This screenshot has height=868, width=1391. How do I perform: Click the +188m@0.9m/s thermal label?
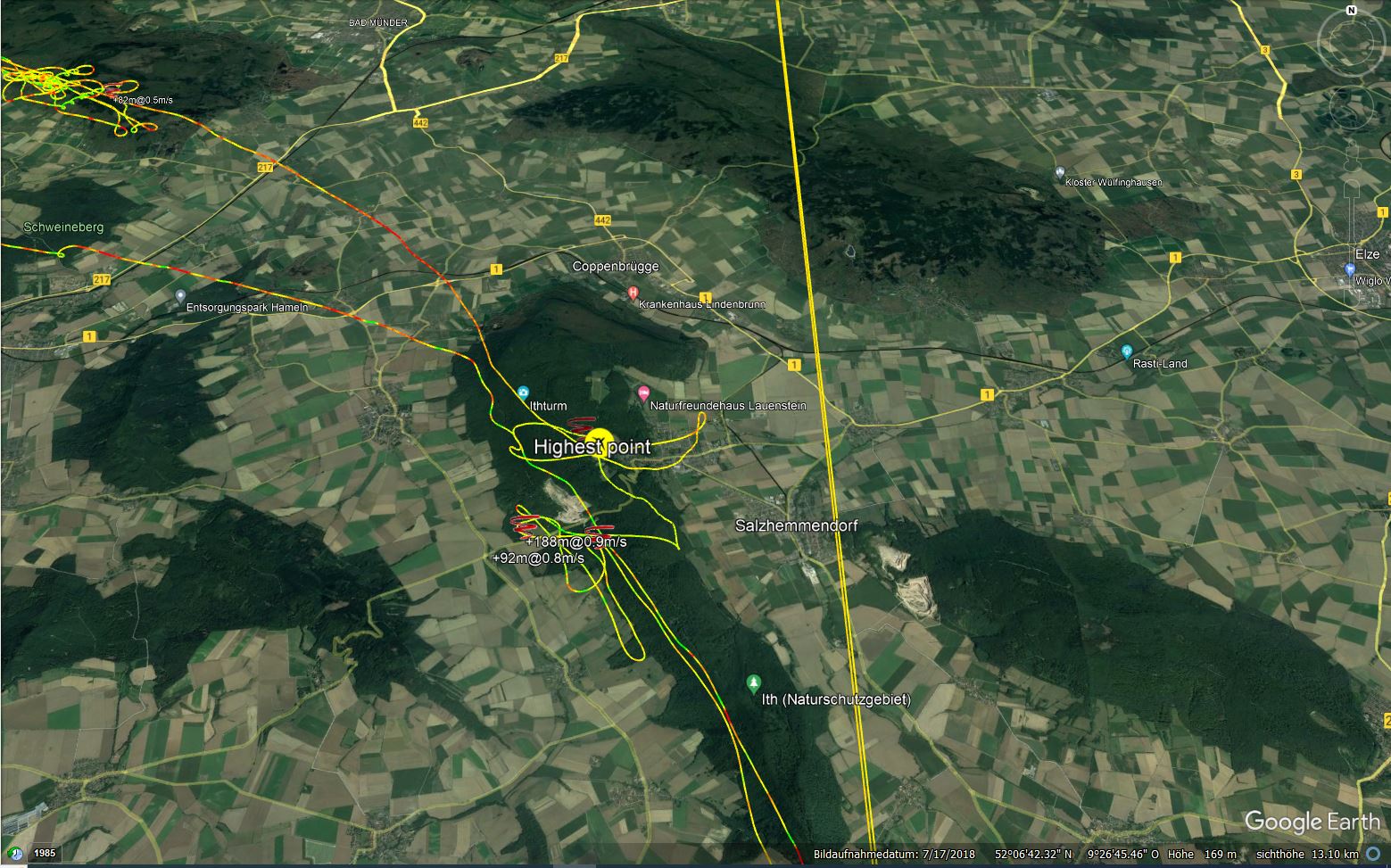point(575,541)
